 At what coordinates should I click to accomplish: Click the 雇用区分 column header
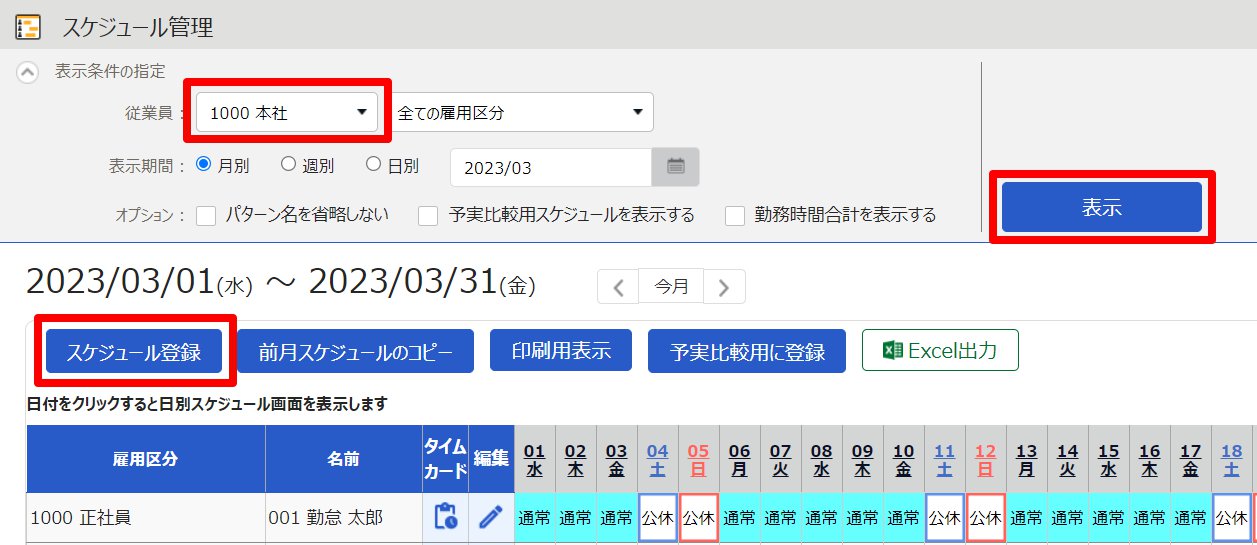[146, 459]
